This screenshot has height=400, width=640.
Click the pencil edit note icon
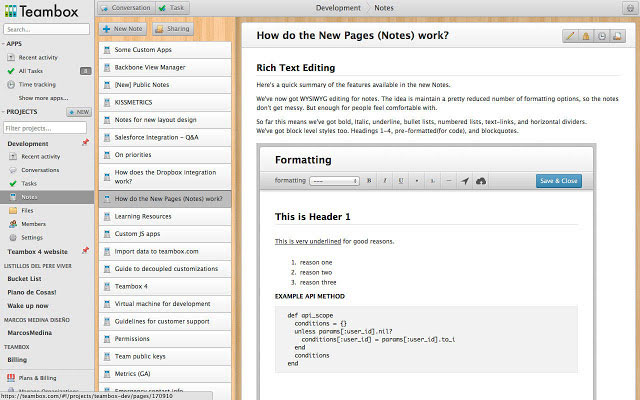[570, 36]
